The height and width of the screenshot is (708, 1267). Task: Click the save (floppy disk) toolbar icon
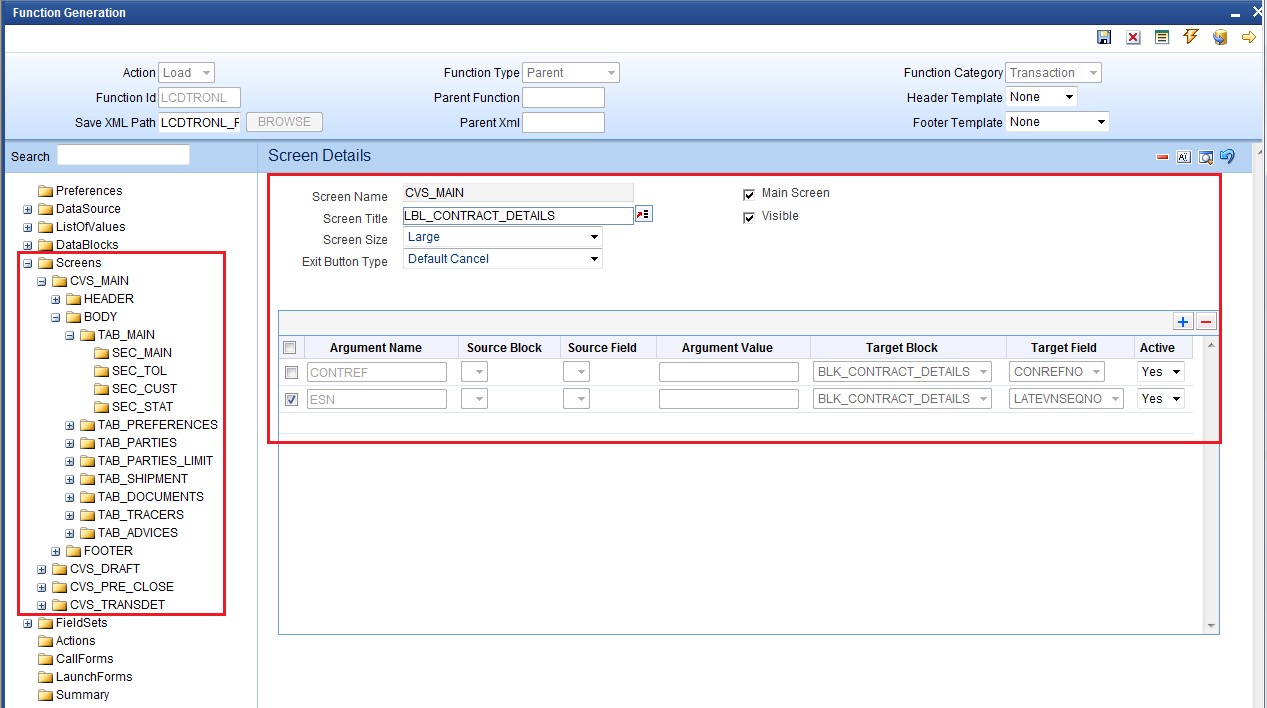pos(1104,37)
